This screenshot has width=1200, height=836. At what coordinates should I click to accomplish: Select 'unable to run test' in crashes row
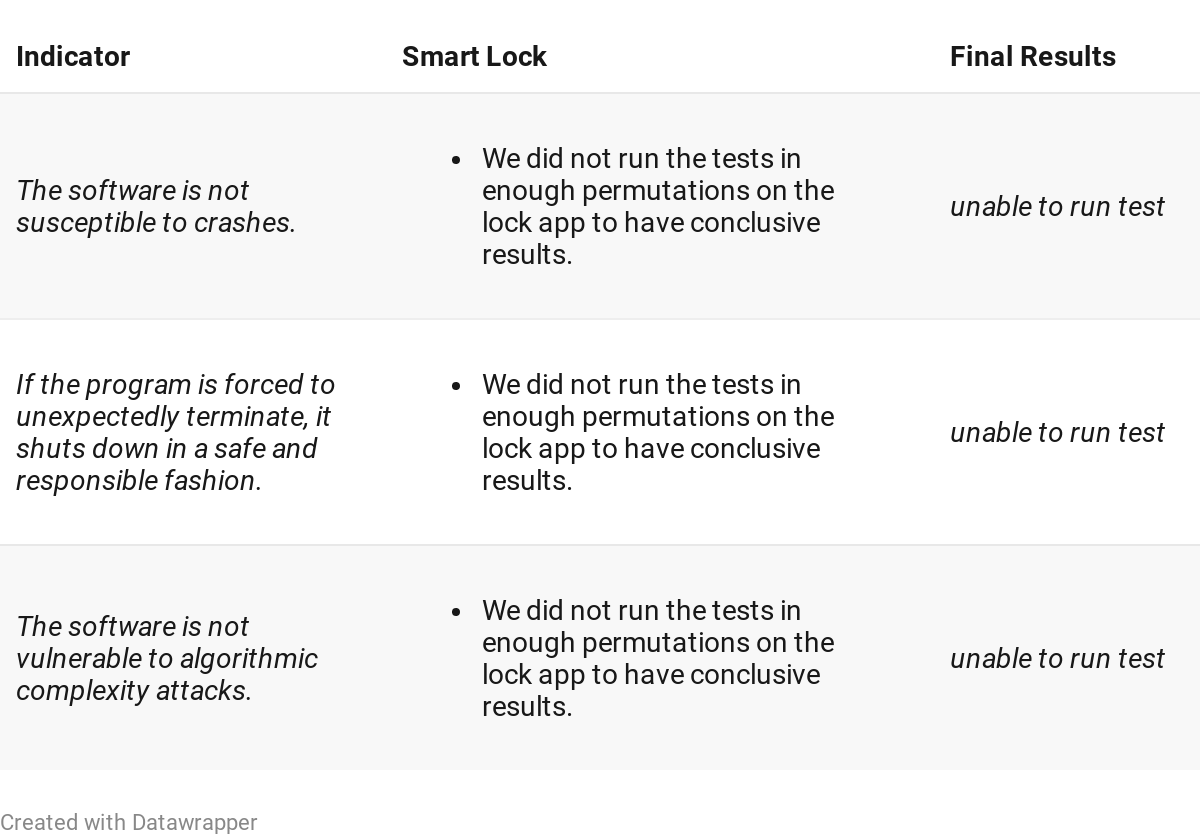point(1057,206)
